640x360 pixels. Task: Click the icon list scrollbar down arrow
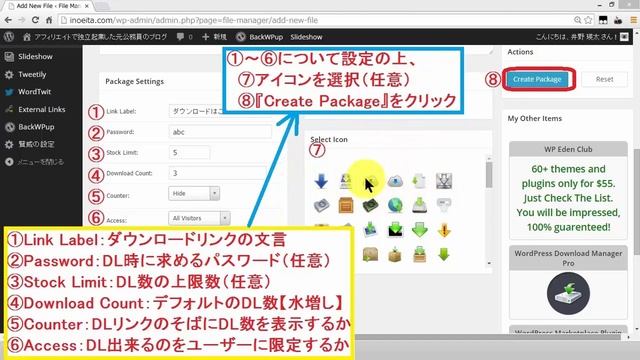489,263
